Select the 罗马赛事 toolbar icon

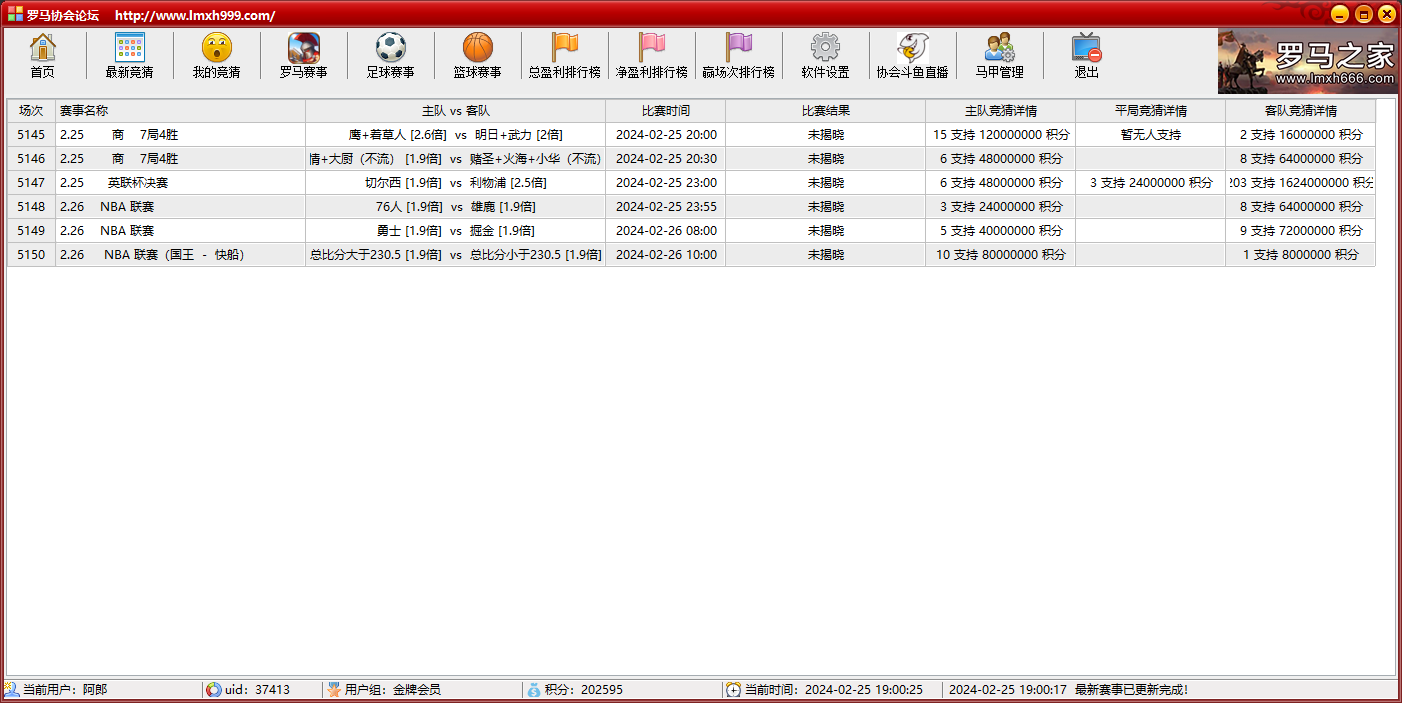[x=303, y=48]
